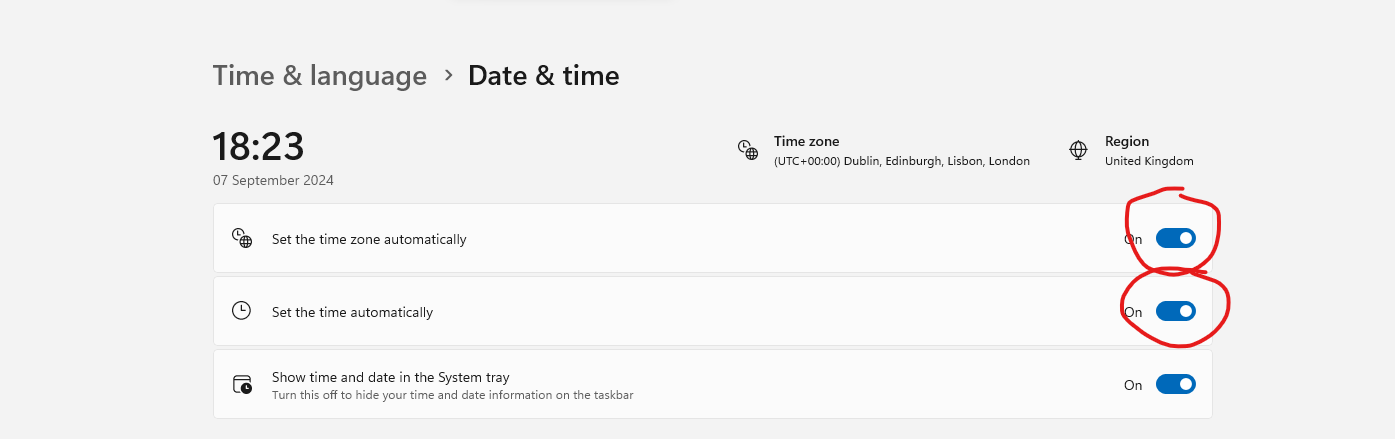1395x439 pixels.
Task: Click the Time zone clock-globe icon
Action: click(748, 150)
